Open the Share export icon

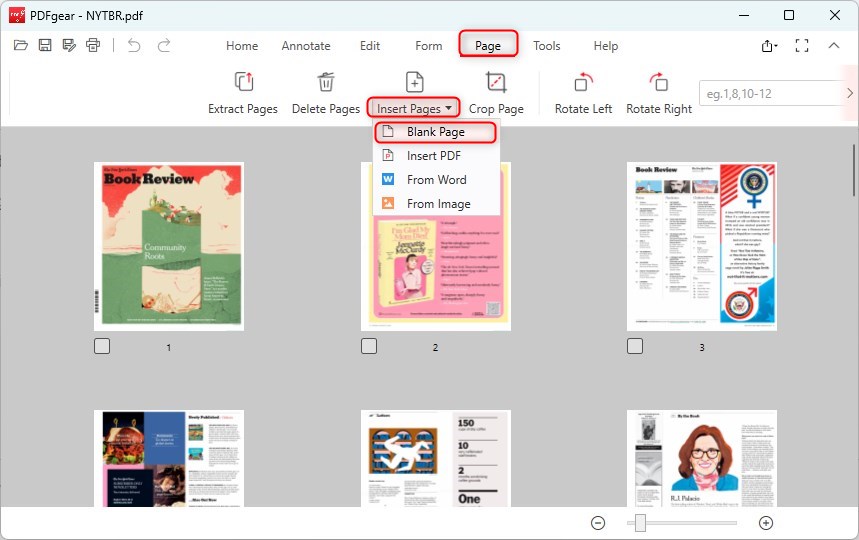pos(769,46)
